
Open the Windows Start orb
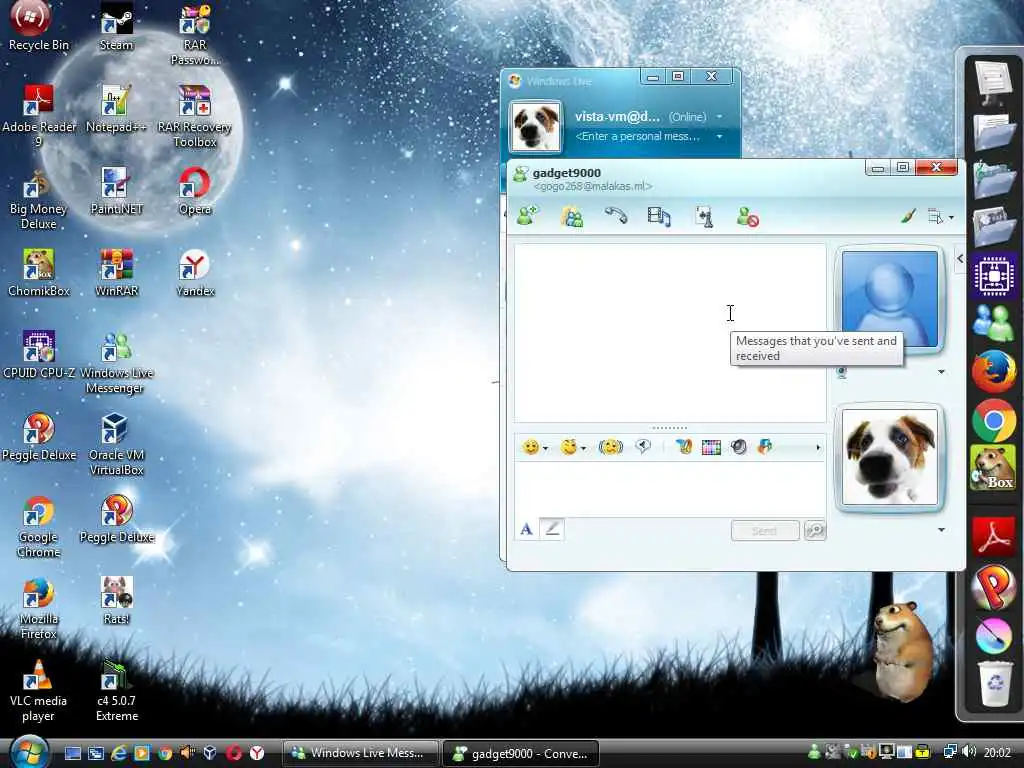[28, 752]
